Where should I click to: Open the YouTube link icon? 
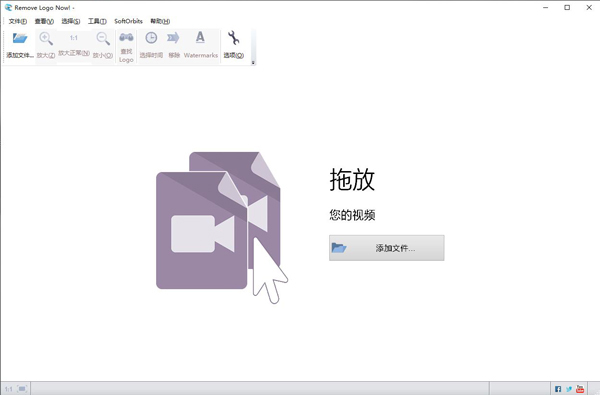tap(580, 389)
